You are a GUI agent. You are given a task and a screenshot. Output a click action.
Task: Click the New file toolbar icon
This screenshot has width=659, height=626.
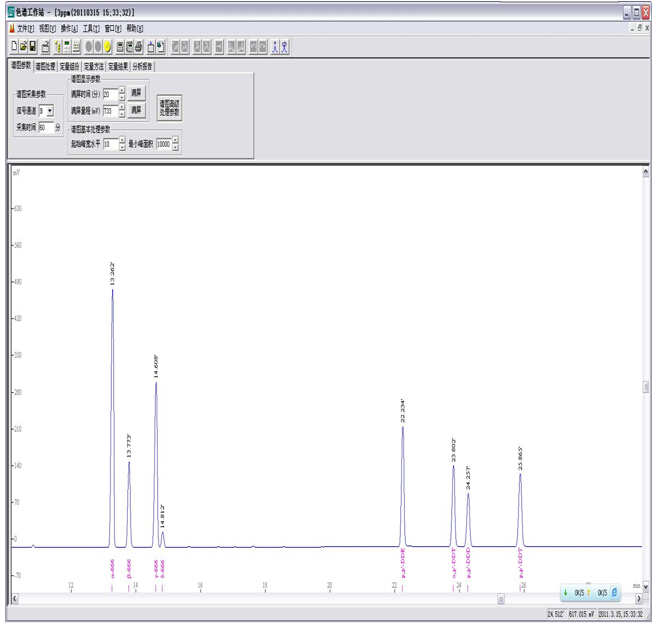pos(13,47)
